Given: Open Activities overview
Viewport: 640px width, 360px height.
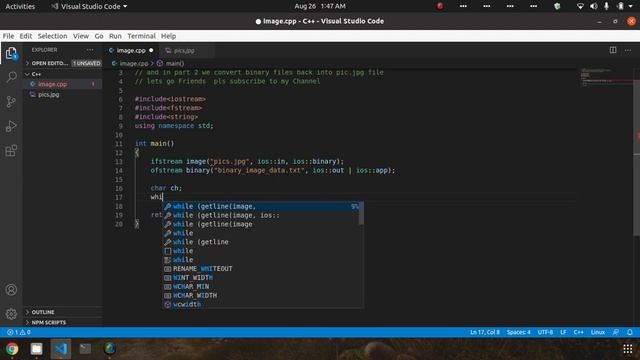Looking at the screenshot, I should coord(20,7).
